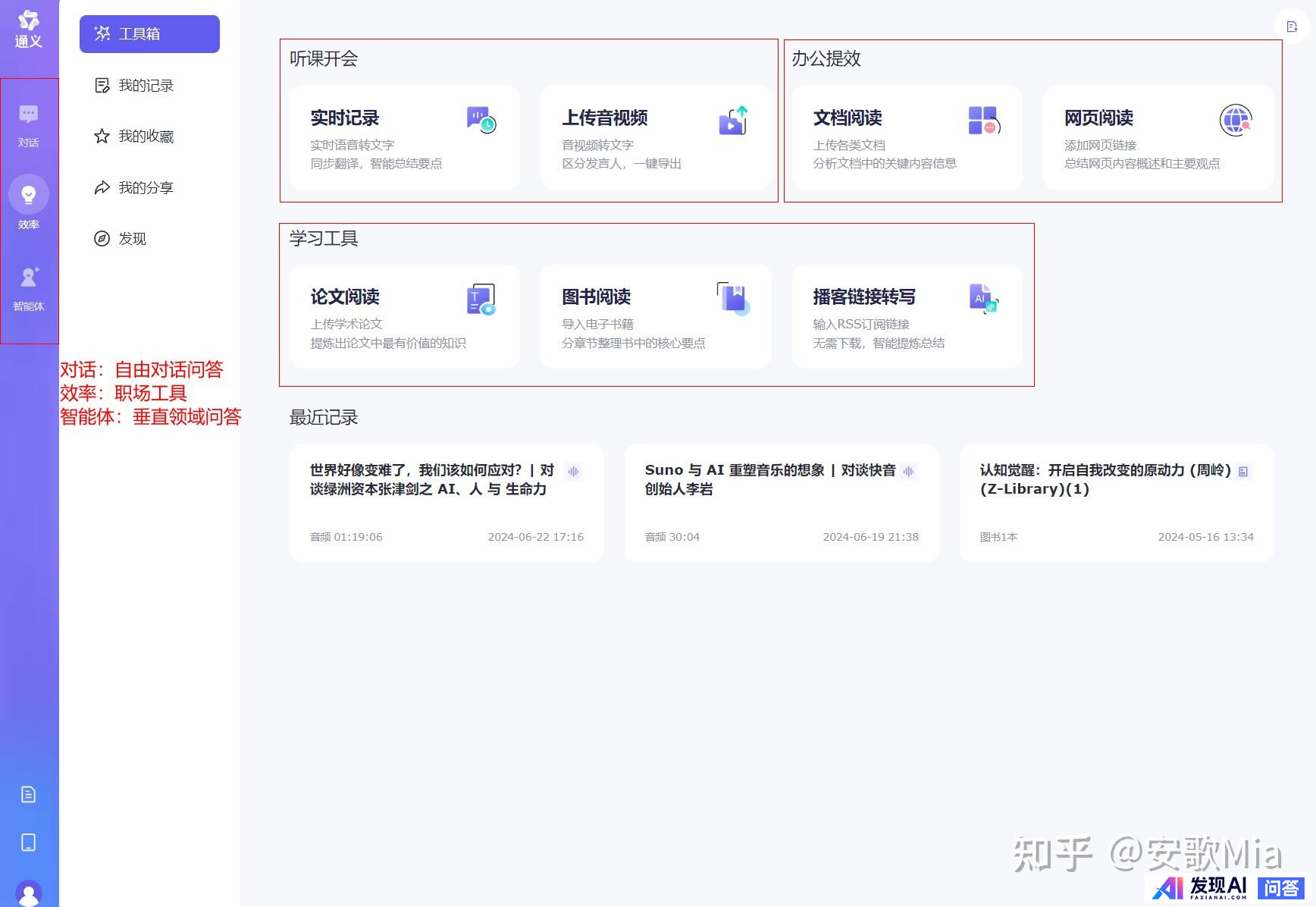
Task: Open the 上传音视频 tool title
Action: coord(605,118)
